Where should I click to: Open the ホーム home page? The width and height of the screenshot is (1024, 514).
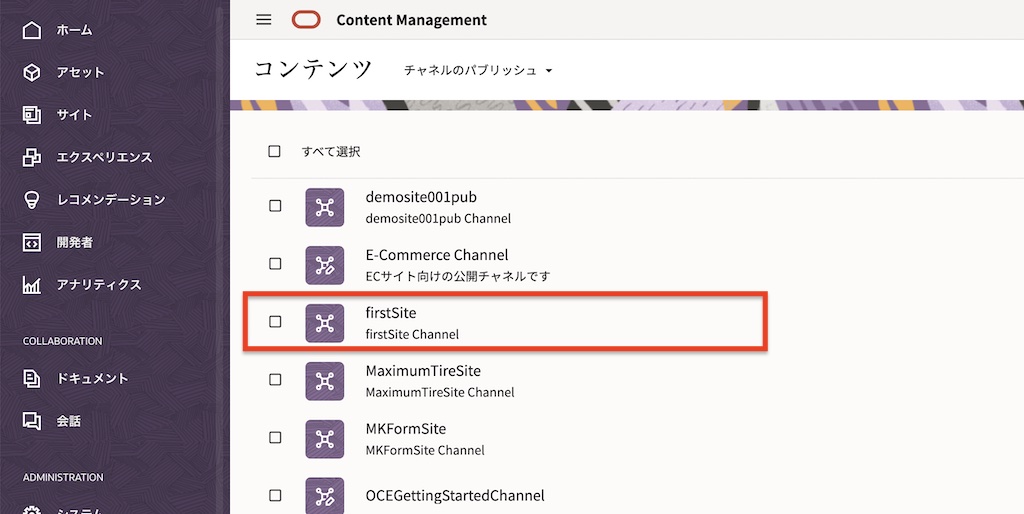click(73, 30)
